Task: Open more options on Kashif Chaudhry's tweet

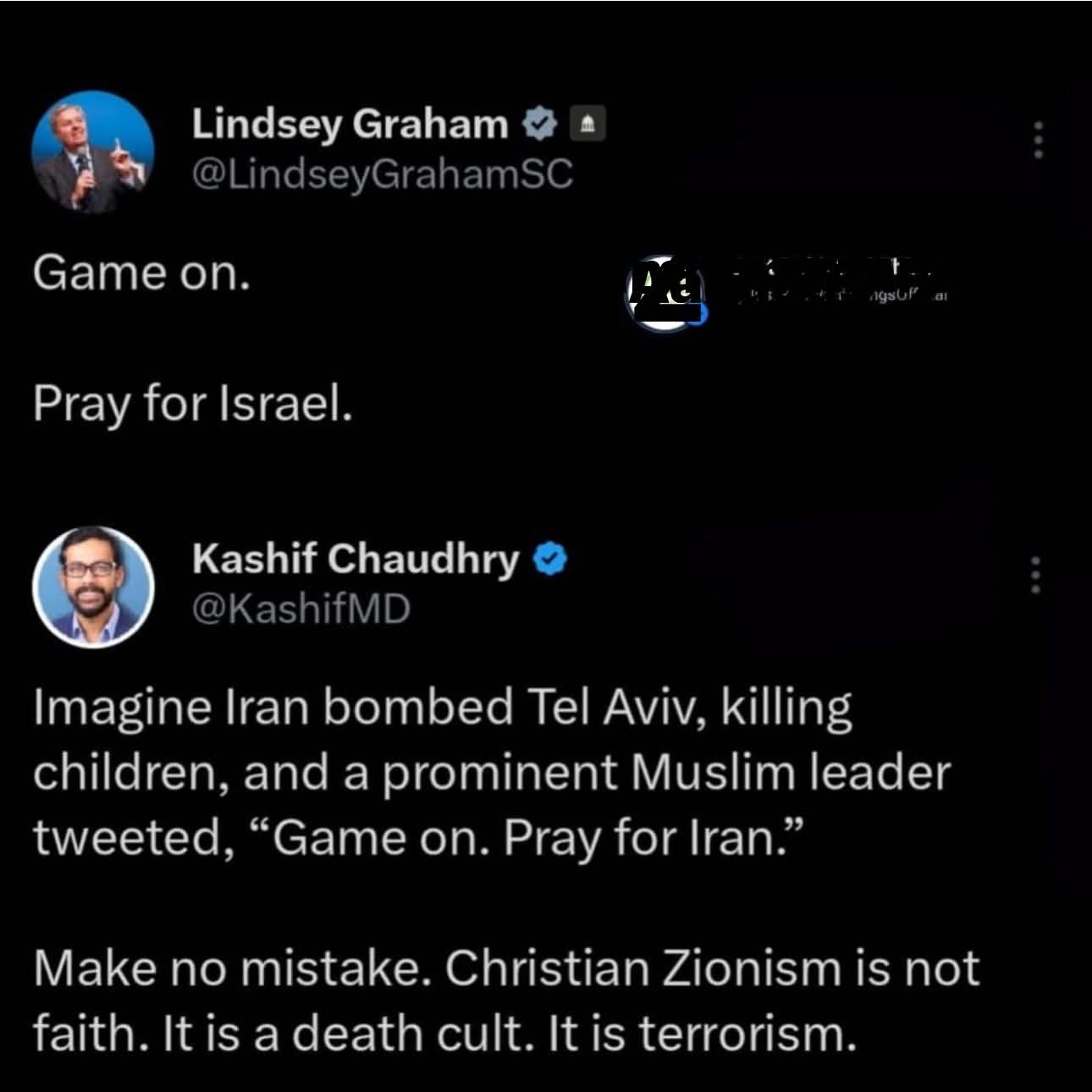Action: click(x=1034, y=575)
